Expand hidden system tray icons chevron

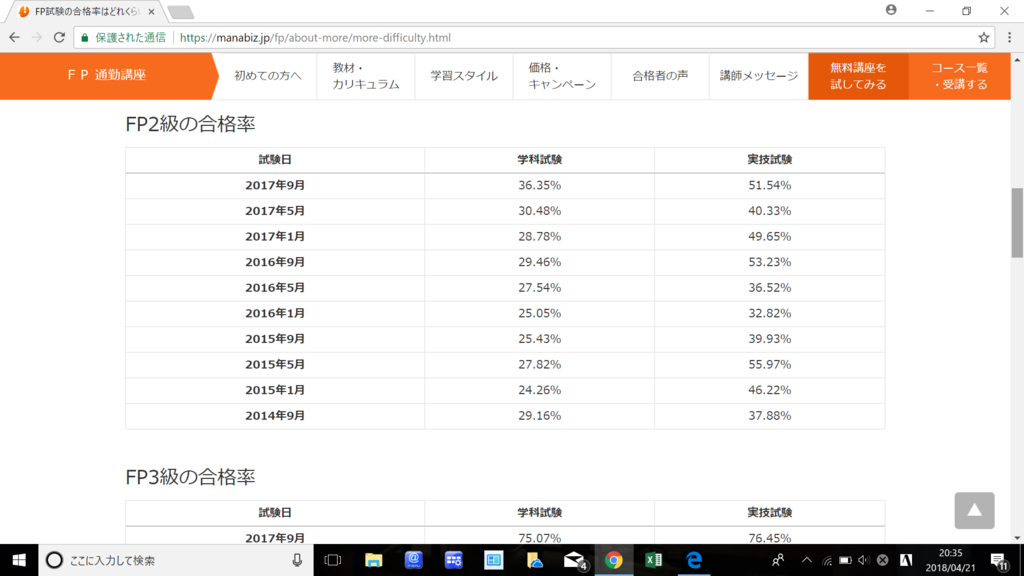[x=807, y=560]
